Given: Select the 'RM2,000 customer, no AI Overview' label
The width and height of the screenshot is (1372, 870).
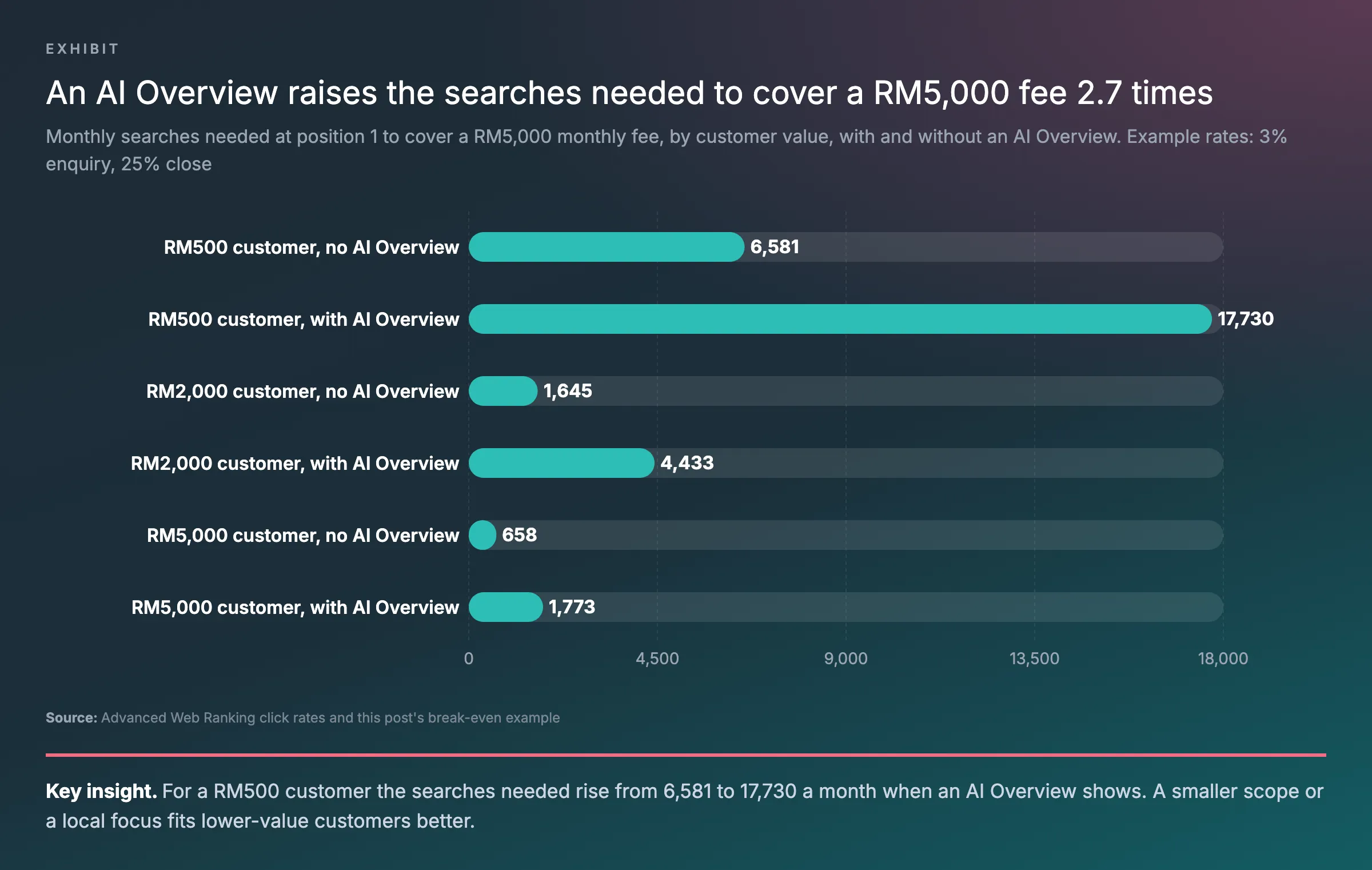Looking at the screenshot, I should click(302, 391).
